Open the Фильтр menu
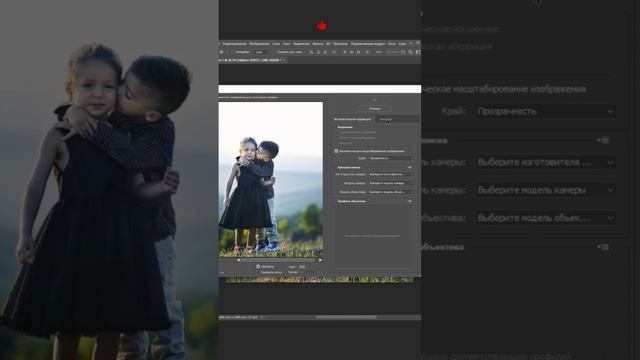 (x=318, y=44)
